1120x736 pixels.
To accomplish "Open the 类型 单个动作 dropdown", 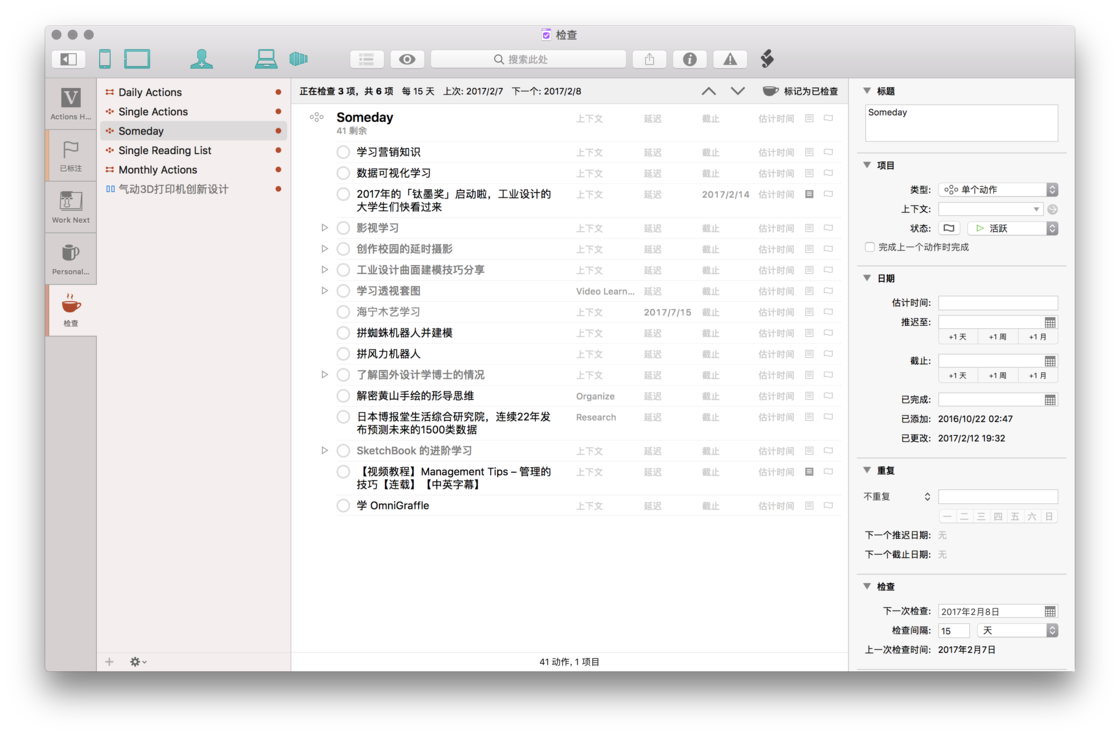I will pyautogui.click(x=998, y=189).
